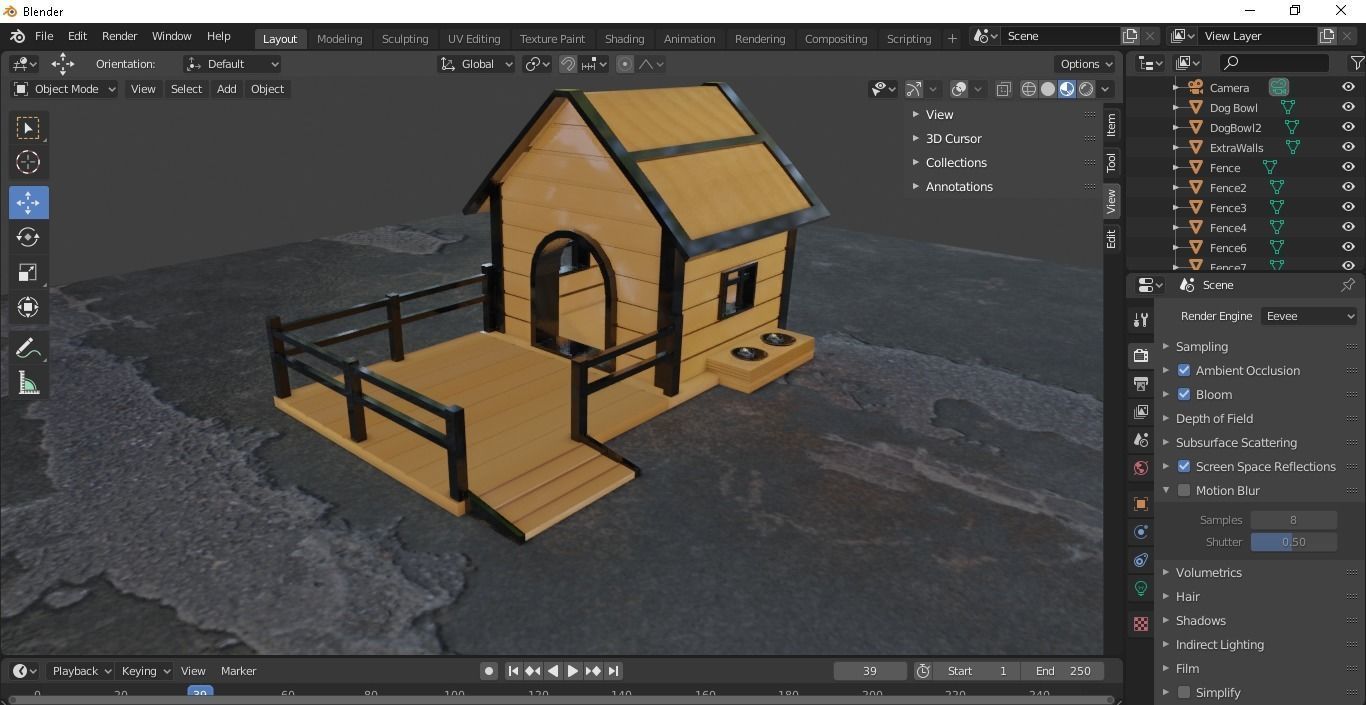Viewport: 1366px width, 705px height.
Task: Expand the Depth of Field panel
Action: coord(1214,418)
